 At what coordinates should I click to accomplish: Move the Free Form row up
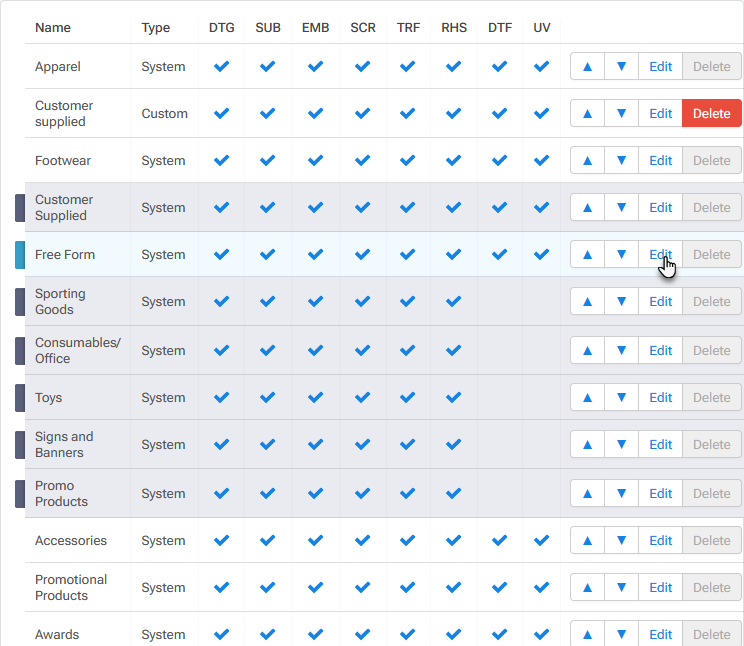coord(587,254)
